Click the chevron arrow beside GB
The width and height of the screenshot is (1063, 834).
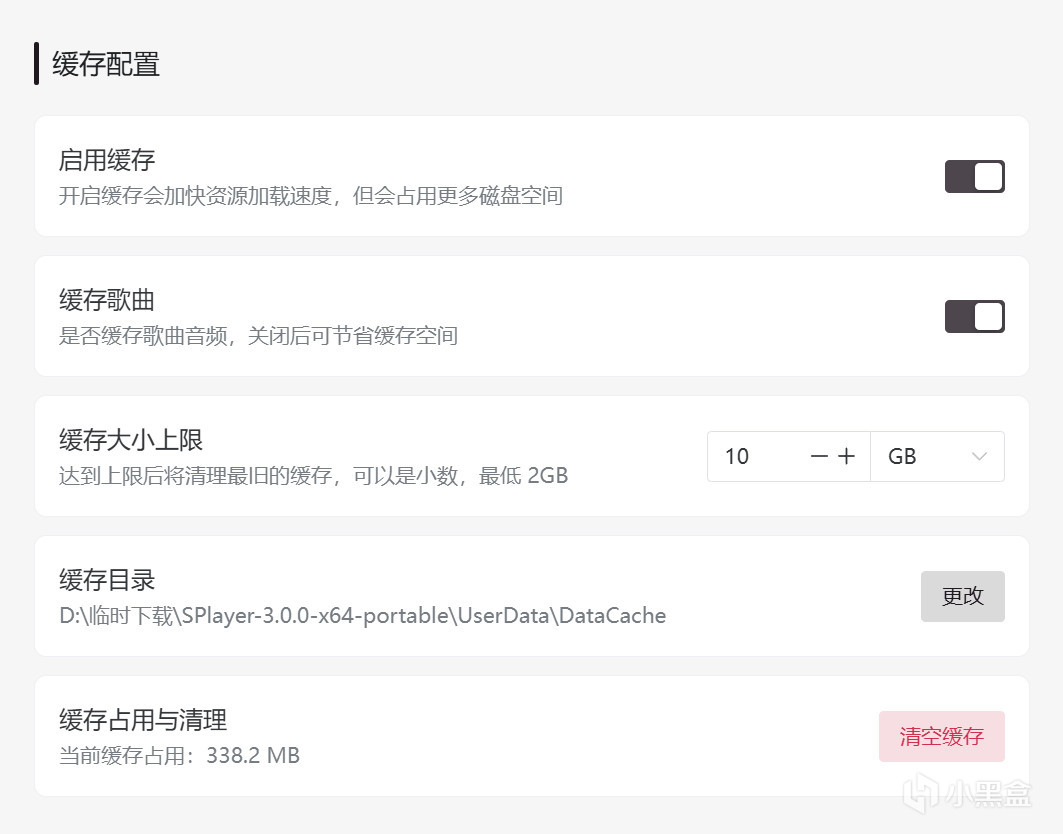coord(979,457)
